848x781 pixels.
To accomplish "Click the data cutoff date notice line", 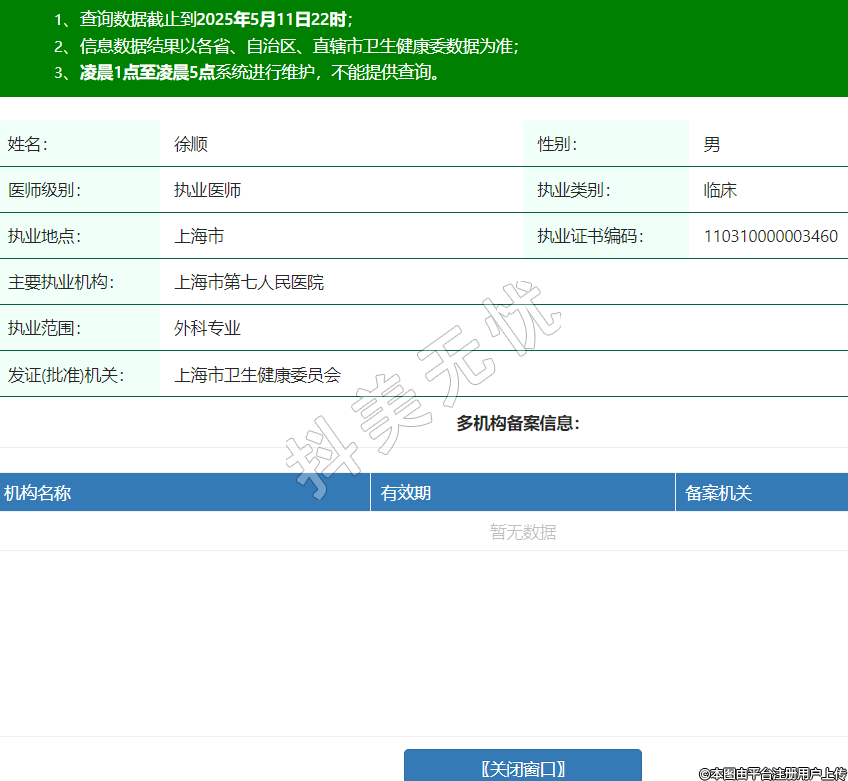I will [x=216, y=19].
